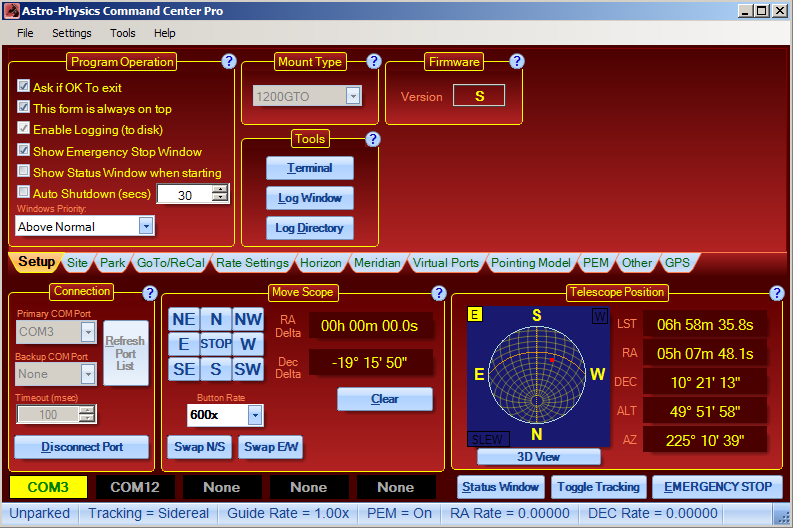Move scope to the NE
Viewport: 793px width, 528px height.
(x=184, y=319)
